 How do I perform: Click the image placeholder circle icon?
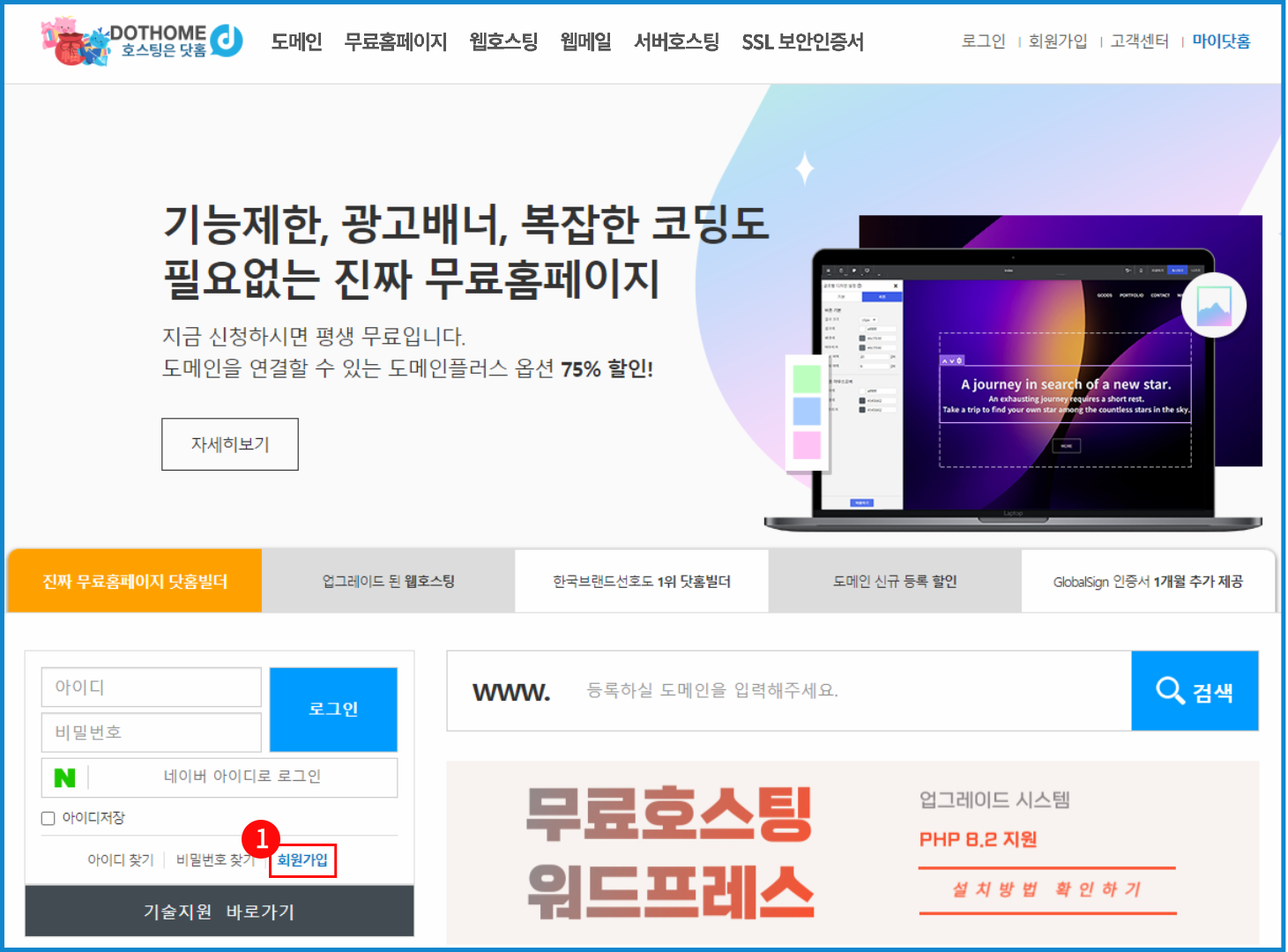[x=1213, y=306]
